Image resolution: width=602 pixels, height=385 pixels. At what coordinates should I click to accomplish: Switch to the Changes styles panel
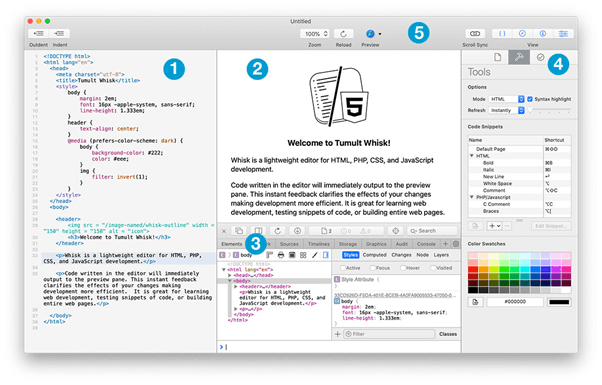(x=401, y=255)
